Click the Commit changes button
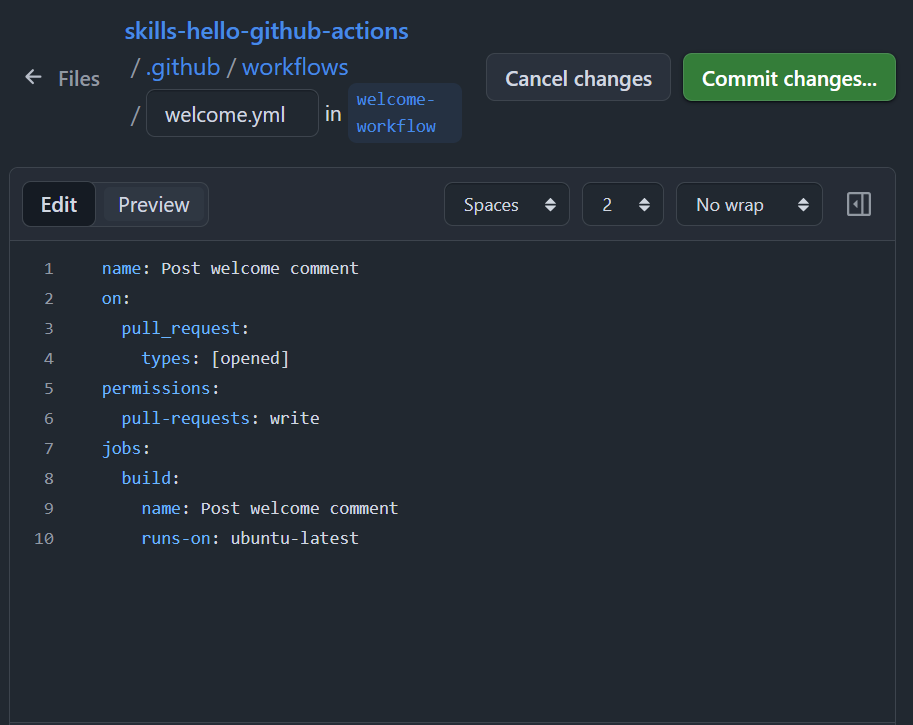 click(789, 78)
